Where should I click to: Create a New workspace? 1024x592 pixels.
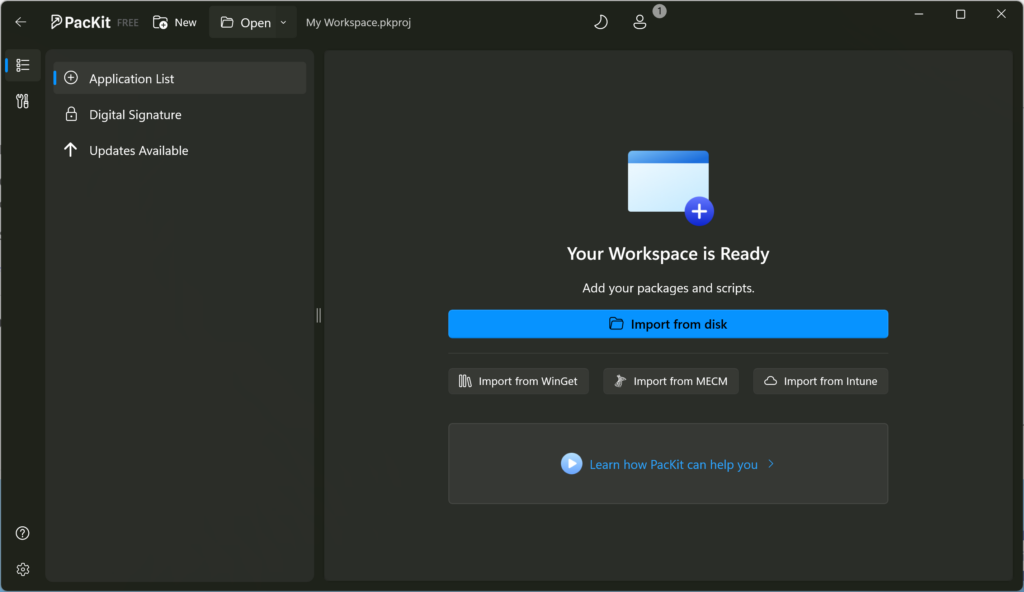click(x=174, y=22)
